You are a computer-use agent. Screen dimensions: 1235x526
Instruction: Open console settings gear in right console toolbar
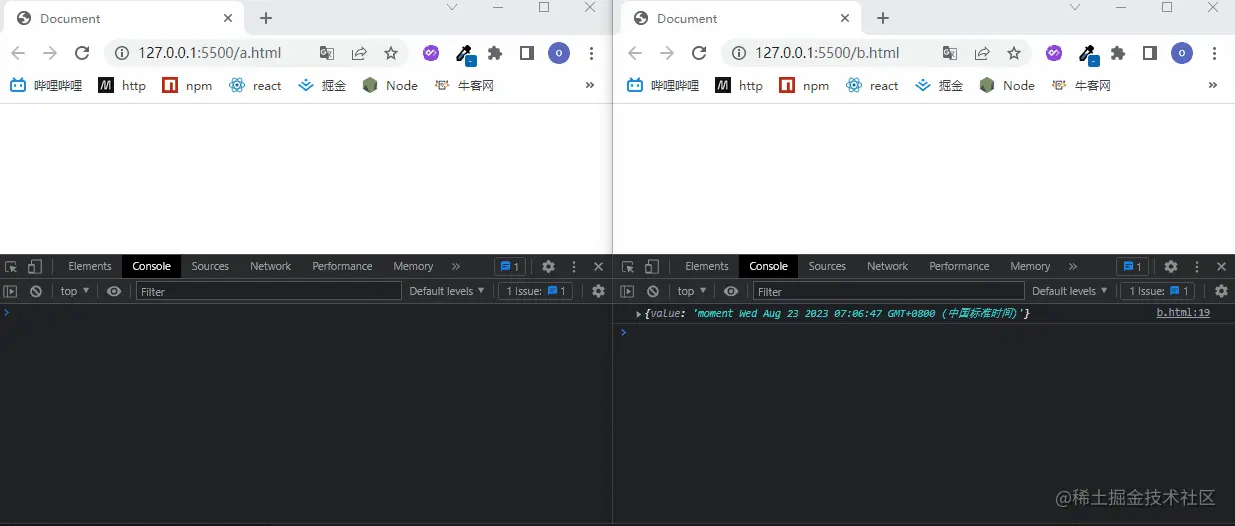coord(1221,291)
